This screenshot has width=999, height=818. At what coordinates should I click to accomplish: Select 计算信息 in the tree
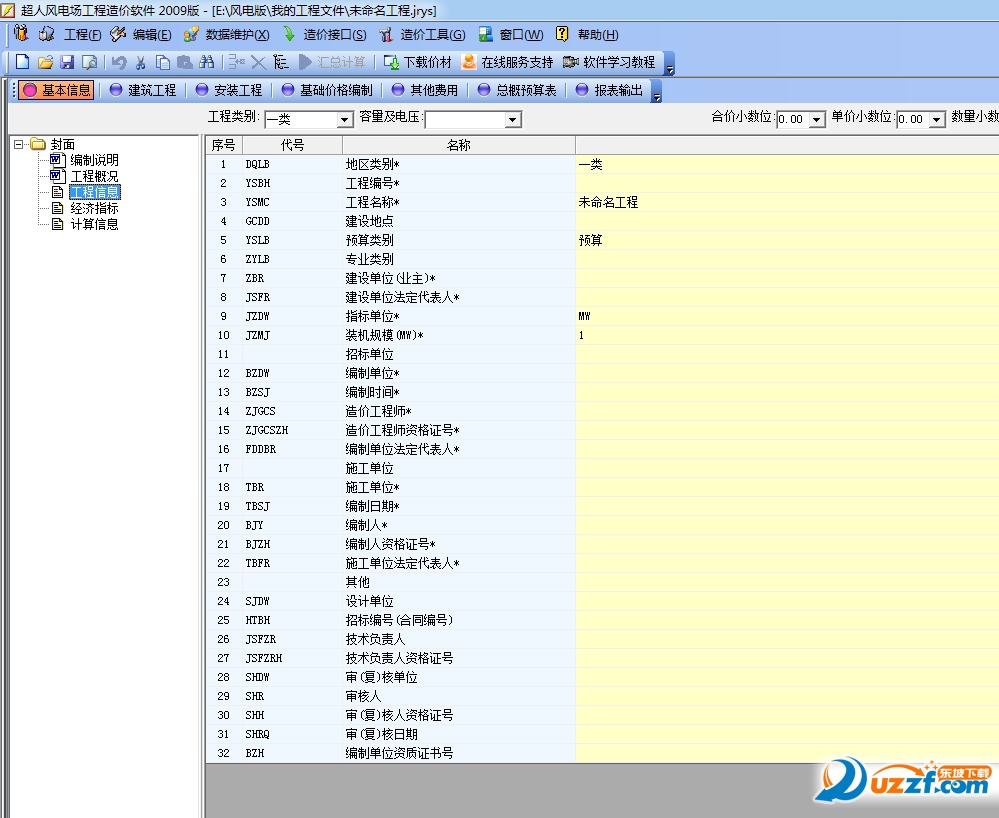coord(94,224)
